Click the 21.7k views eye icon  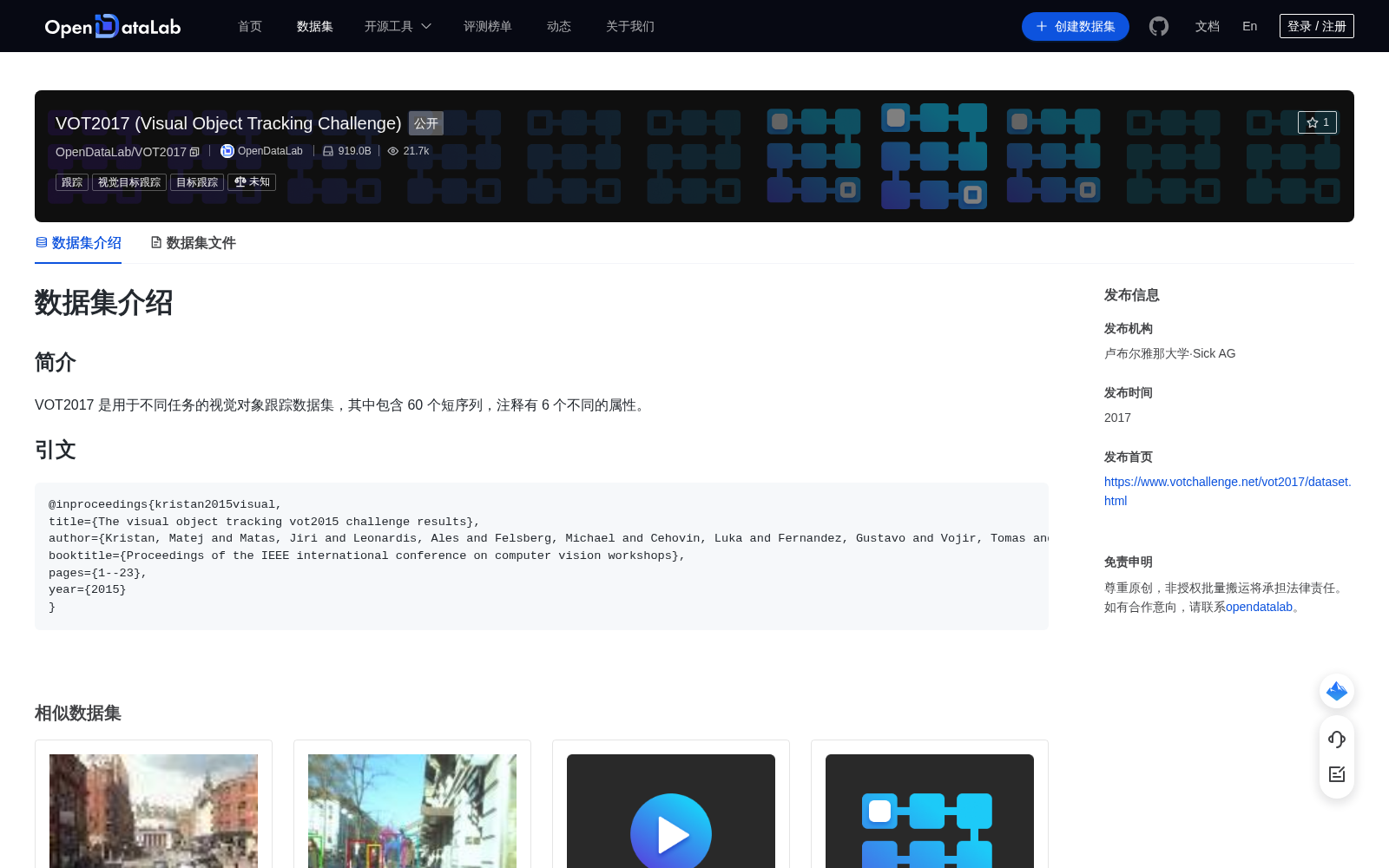click(x=393, y=151)
